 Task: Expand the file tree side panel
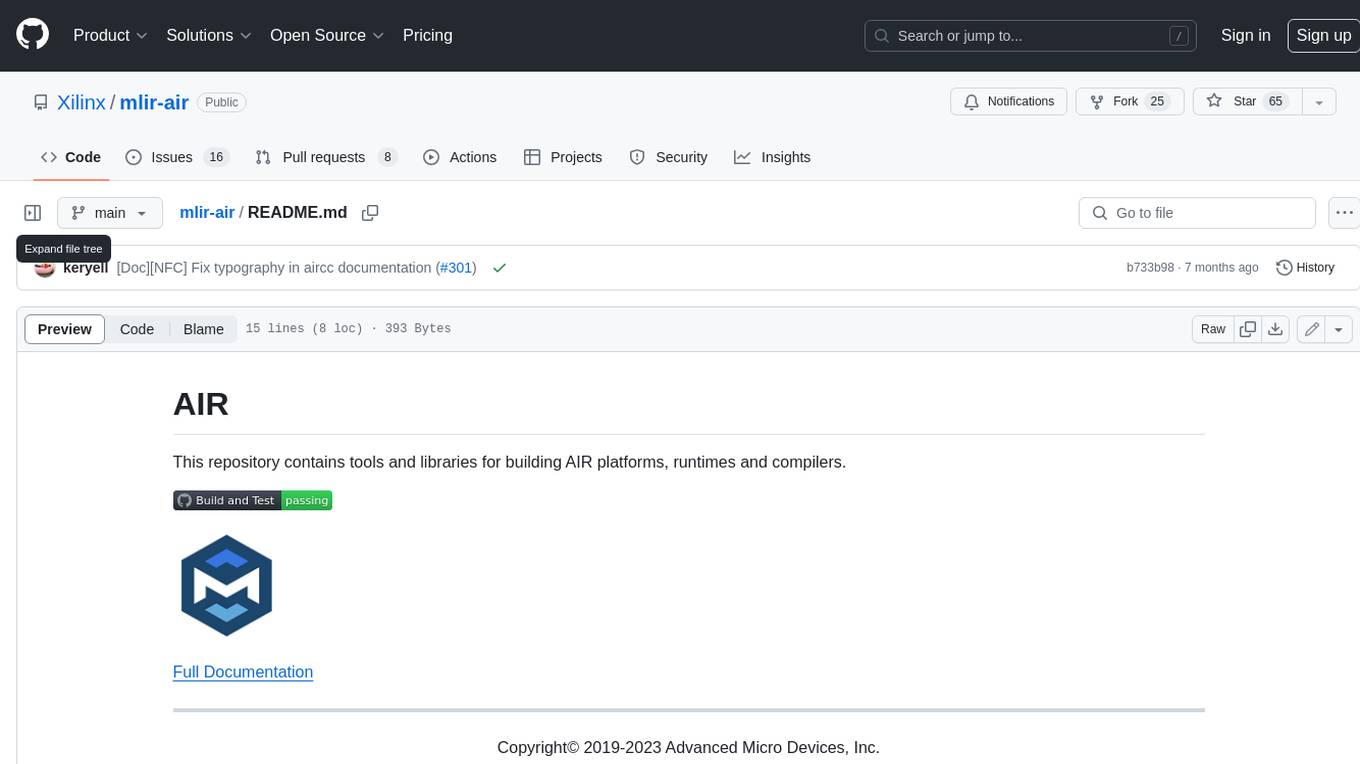click(33, 213)
